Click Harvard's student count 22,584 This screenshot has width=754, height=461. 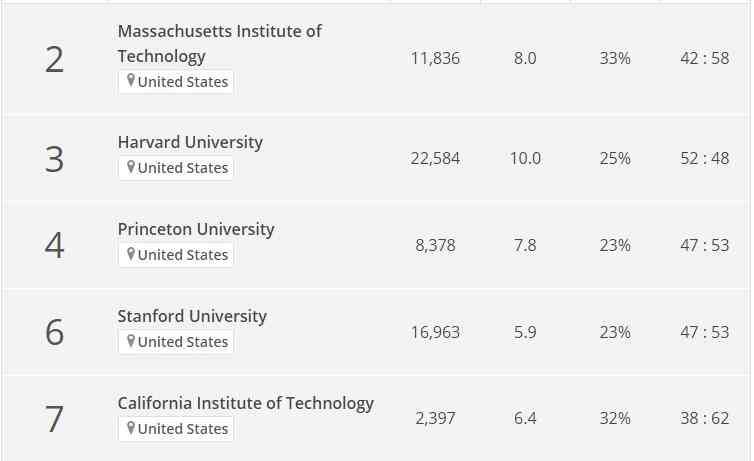(435, 158)
